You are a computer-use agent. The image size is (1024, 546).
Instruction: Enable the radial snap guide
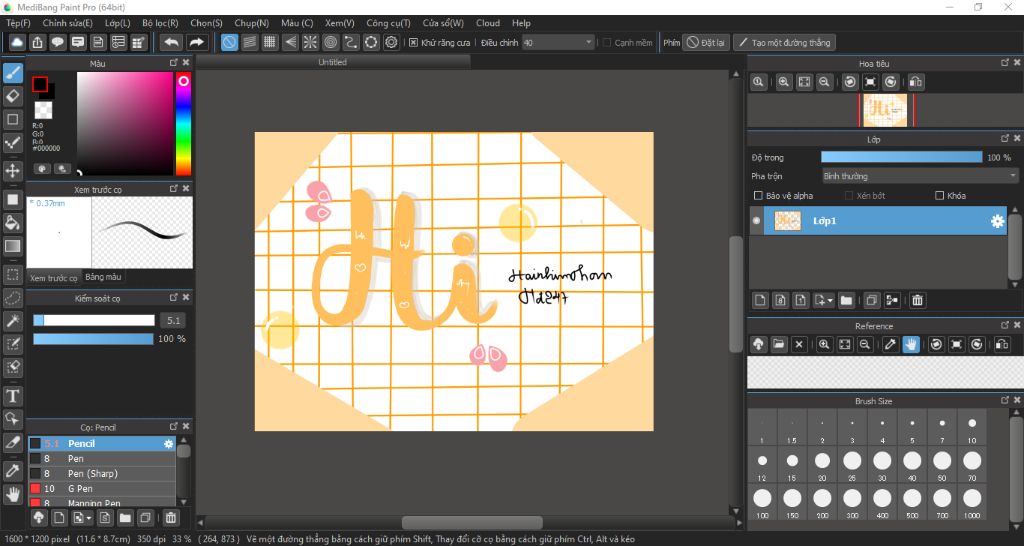(x=310, y=42)
